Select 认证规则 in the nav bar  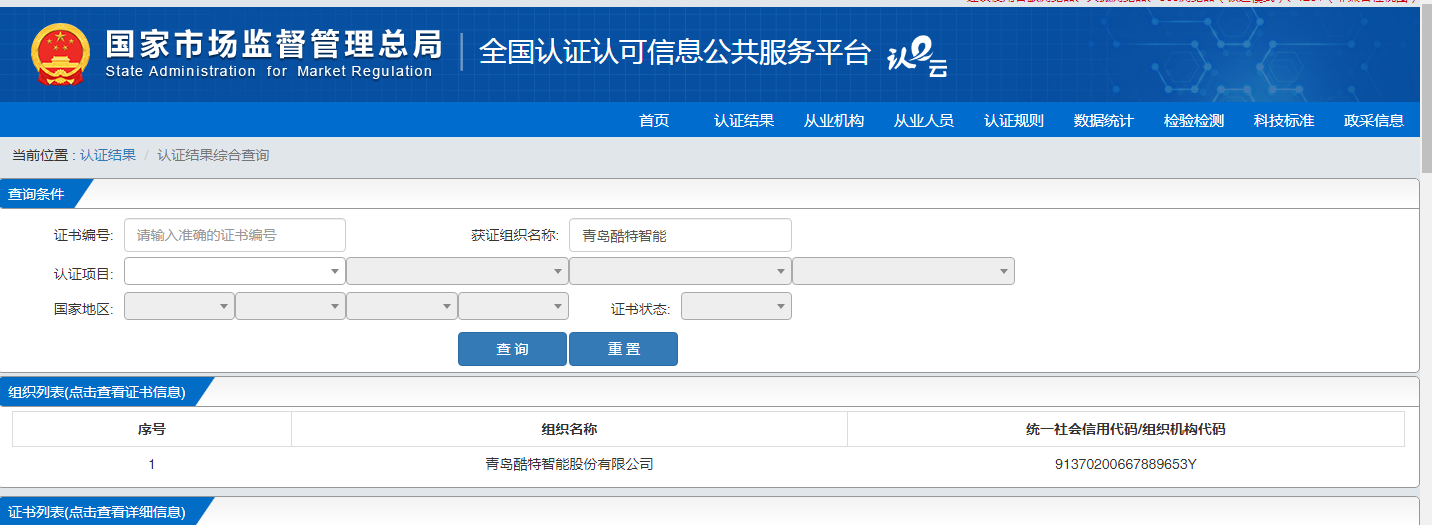click(x=1014, y=120)
